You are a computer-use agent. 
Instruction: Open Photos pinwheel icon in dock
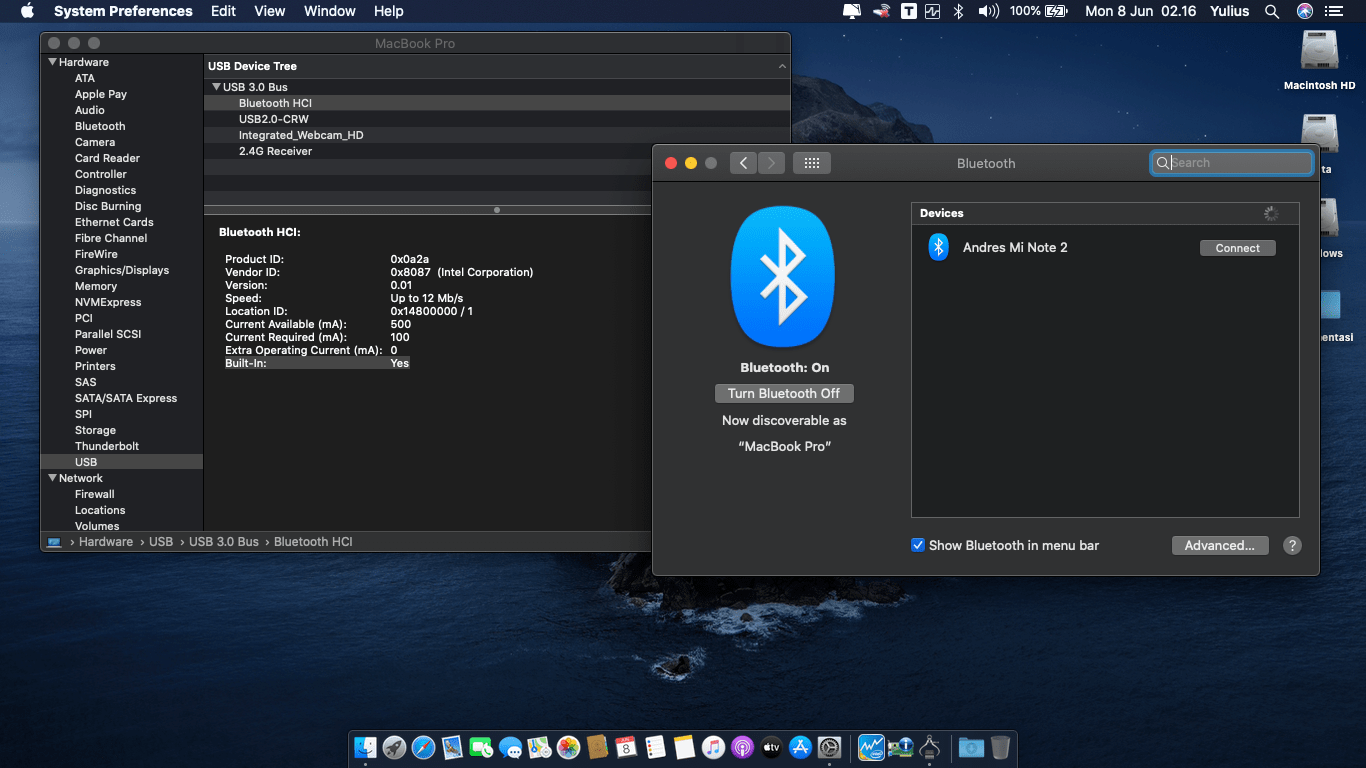point(569,747)
